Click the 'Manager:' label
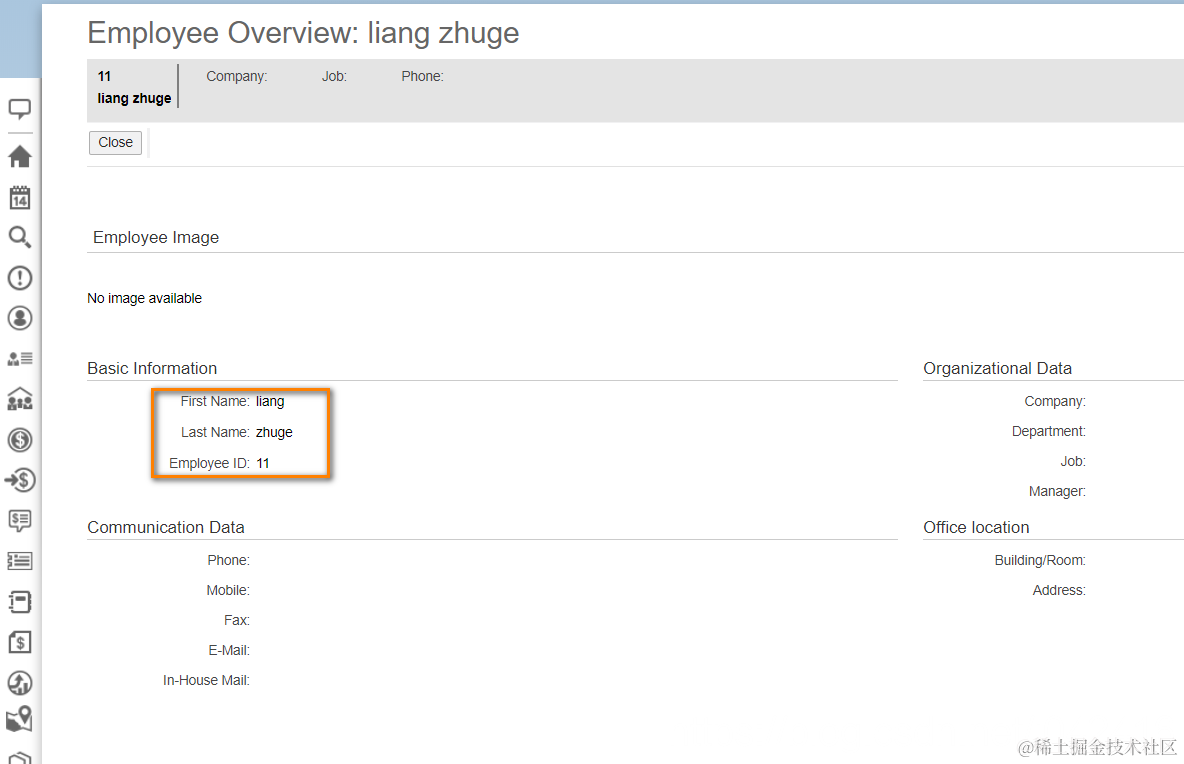The width and height of the screenshot is (1184, 764). (1057, 491)
